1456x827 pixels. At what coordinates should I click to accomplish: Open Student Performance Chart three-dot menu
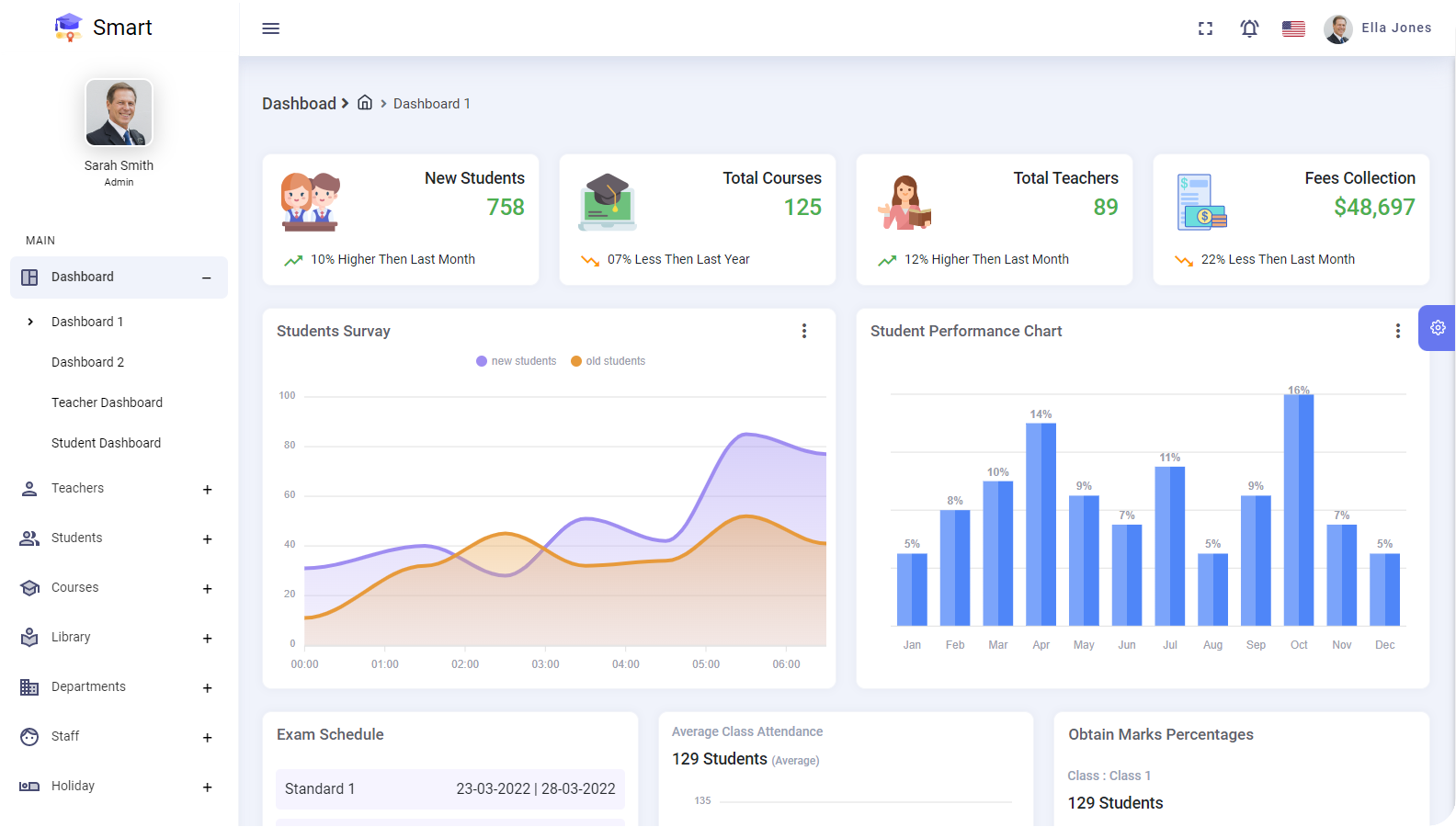point(1398,331)
